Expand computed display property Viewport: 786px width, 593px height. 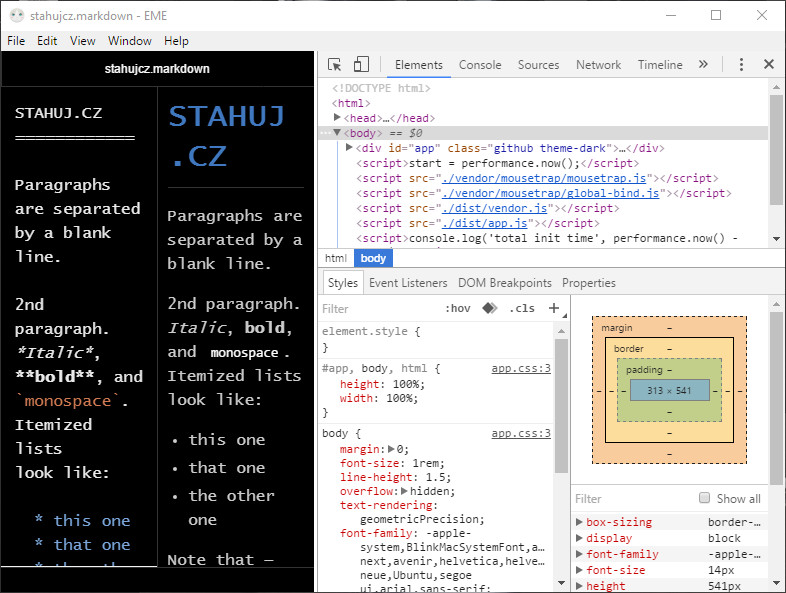[579, 538]
